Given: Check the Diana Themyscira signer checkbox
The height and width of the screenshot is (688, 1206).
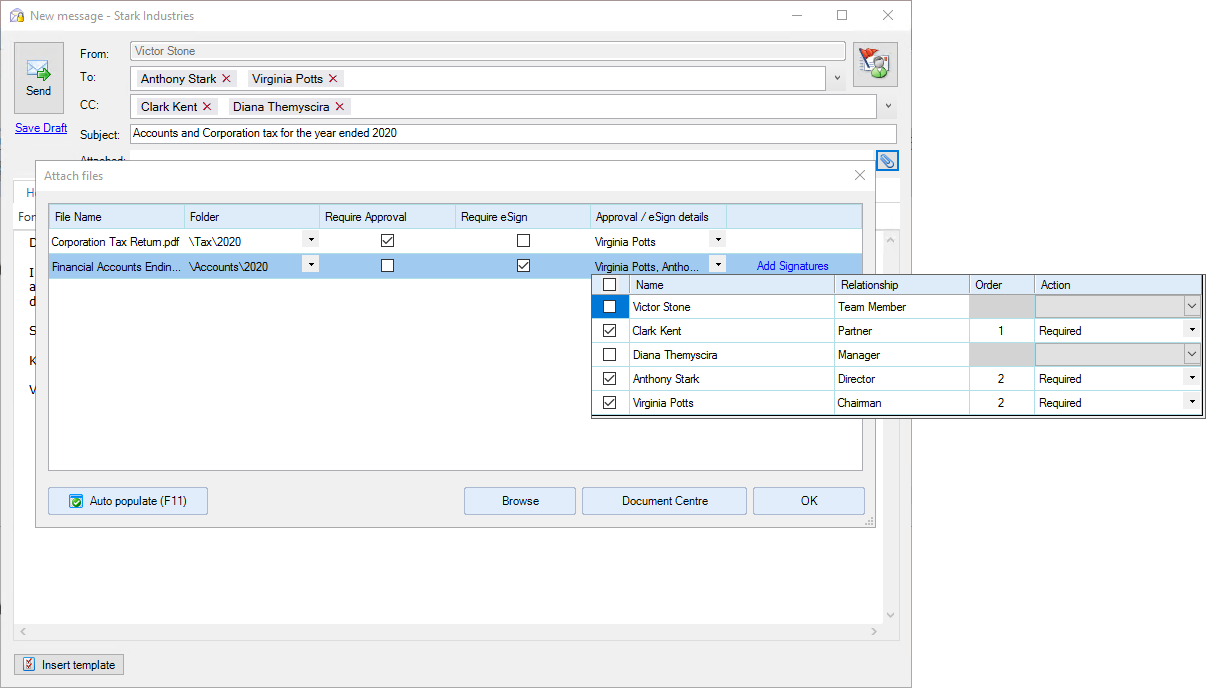Looking at the screenshot, I should (x=609, y=355).
